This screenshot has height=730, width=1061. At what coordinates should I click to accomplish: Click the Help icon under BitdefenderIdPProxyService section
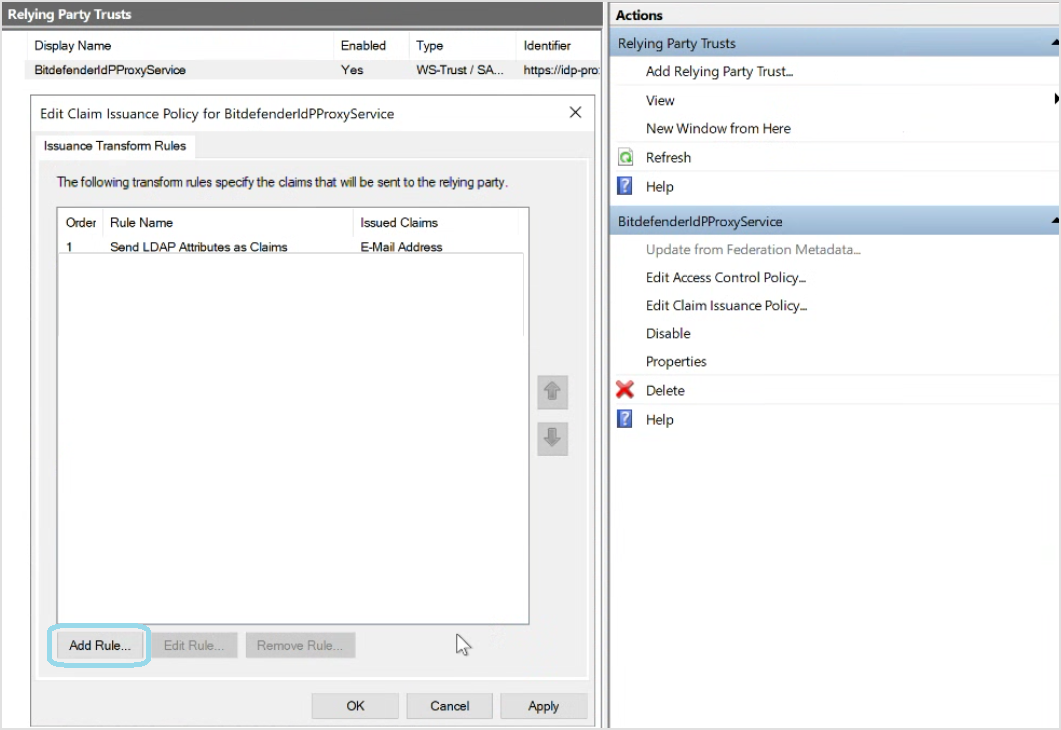pyautogui.click(x=625, y=419)
